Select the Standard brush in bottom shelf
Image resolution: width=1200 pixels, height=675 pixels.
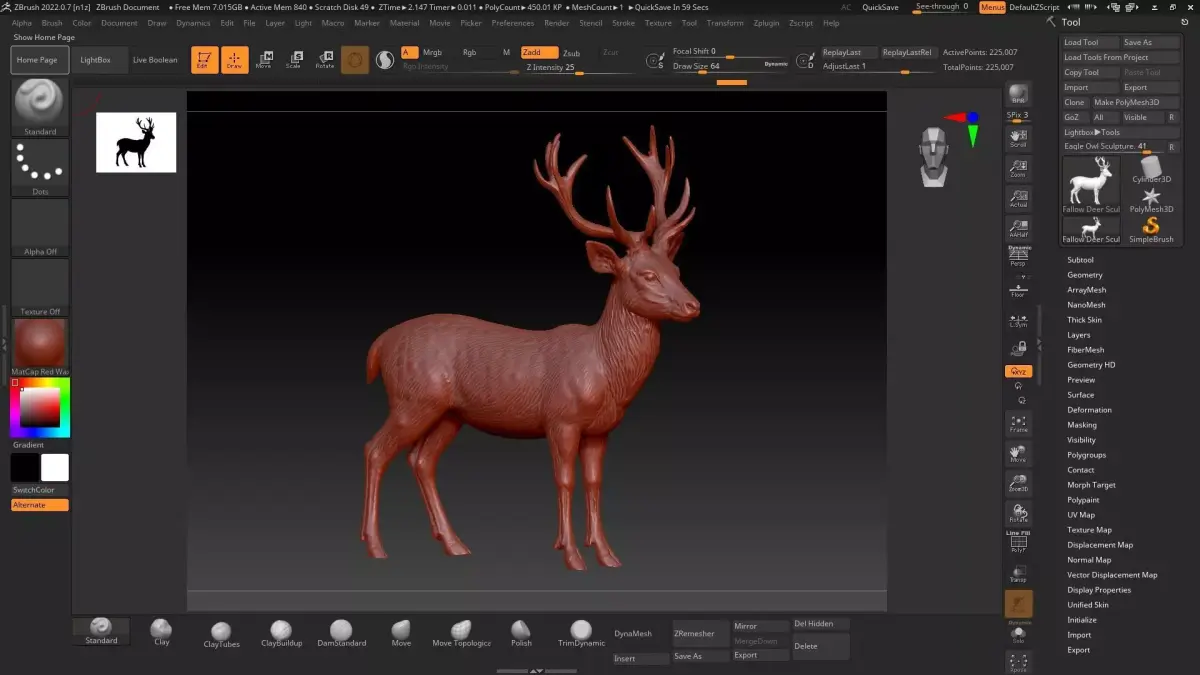[101, 631]
